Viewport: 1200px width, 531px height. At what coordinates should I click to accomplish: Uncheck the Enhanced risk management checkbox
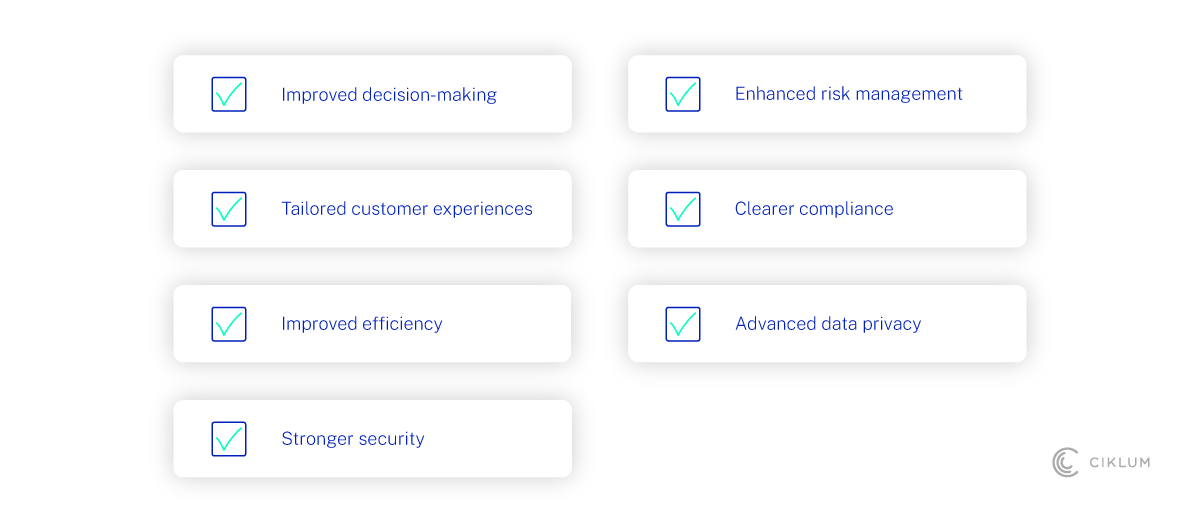click(x=683, y=94)
